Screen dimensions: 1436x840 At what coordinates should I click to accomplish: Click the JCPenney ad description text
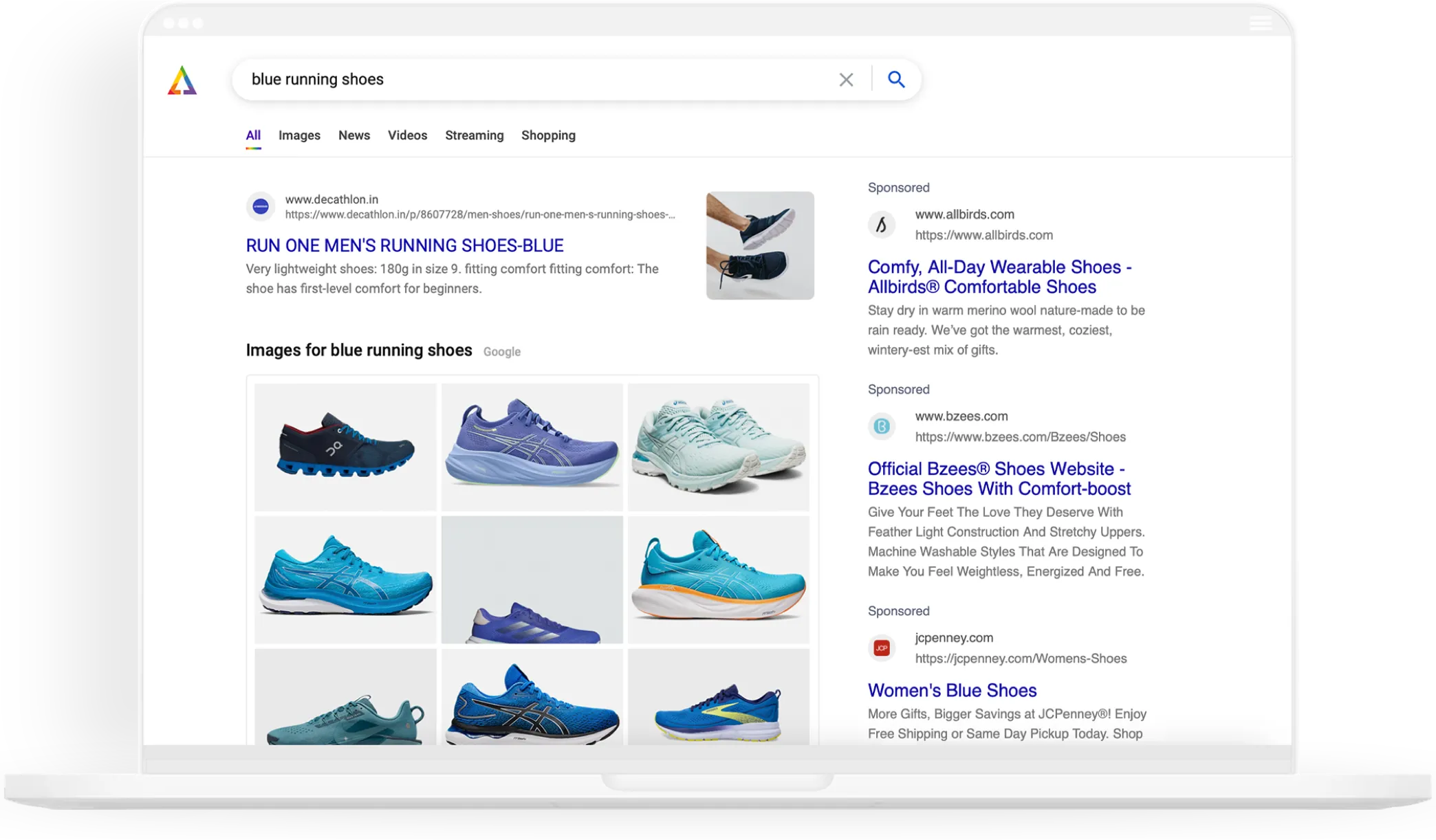tap(1007, 724)
